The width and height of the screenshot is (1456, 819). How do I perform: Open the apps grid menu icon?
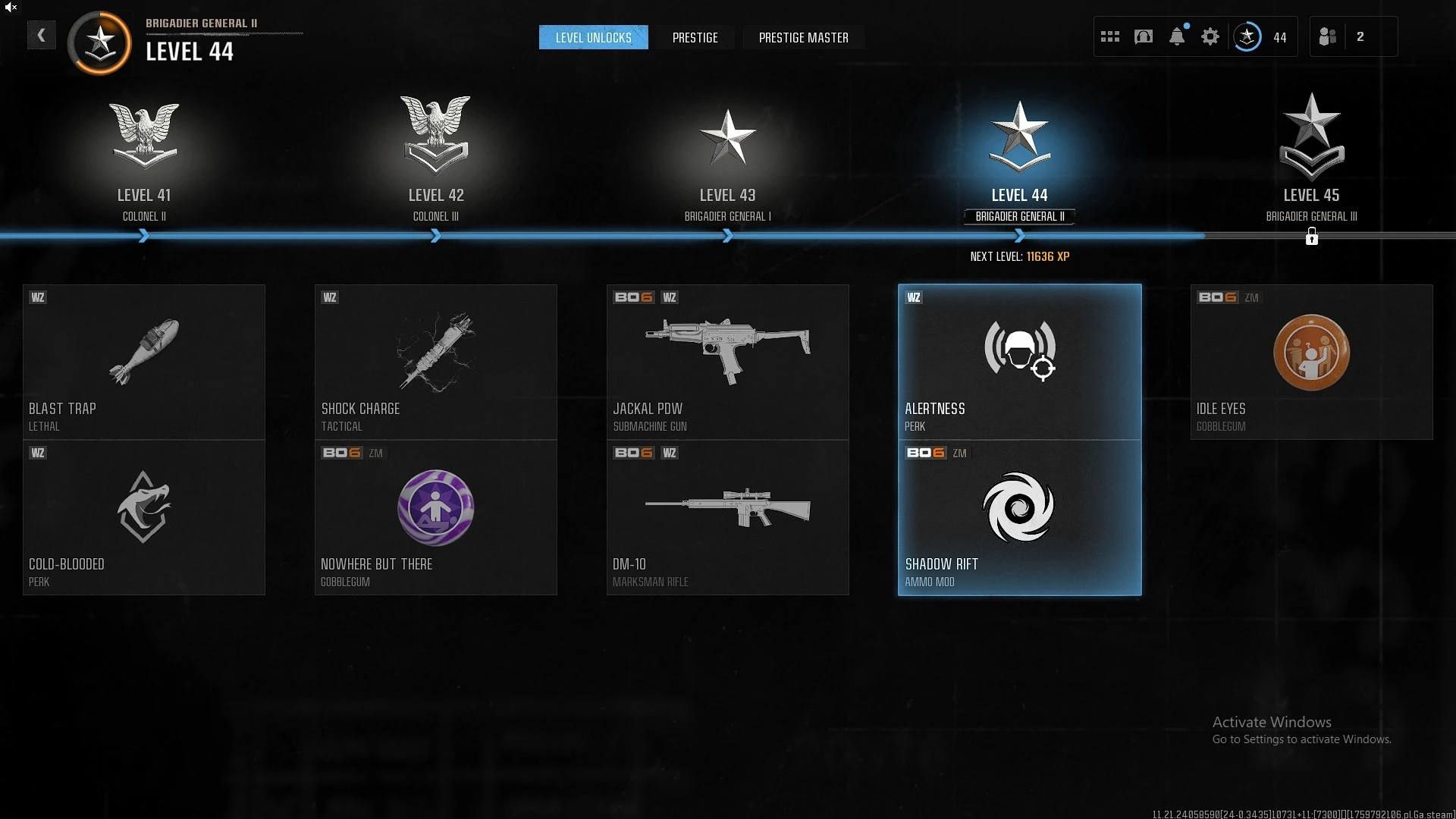tap(1110, 36)
